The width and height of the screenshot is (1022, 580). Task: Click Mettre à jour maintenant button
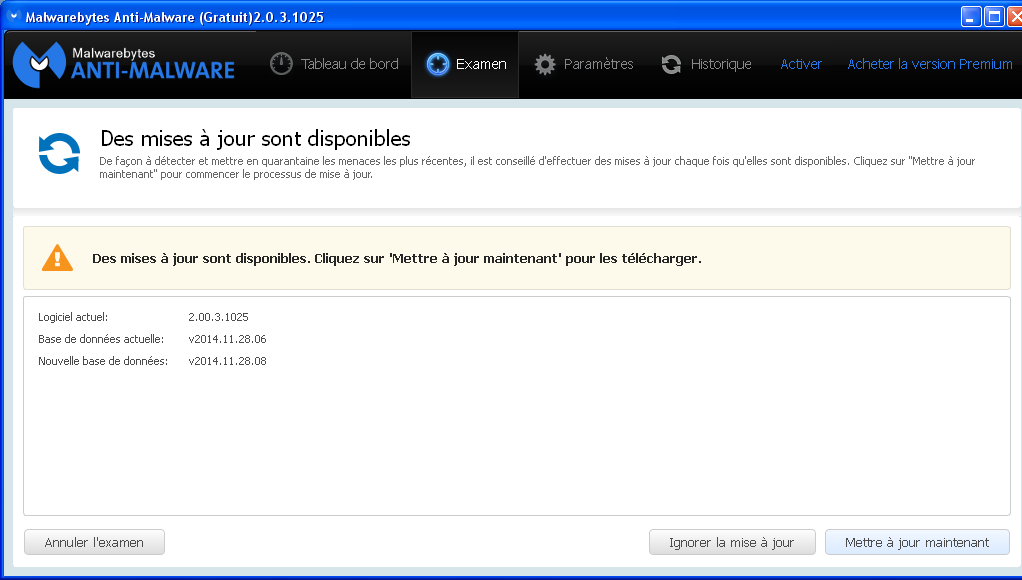click(917, 542)
